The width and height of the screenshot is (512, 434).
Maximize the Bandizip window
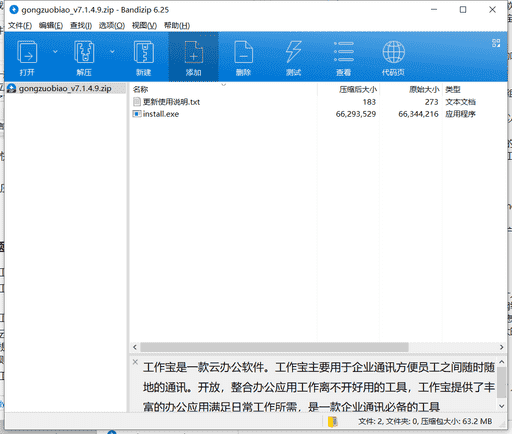[x=463, y=10]
